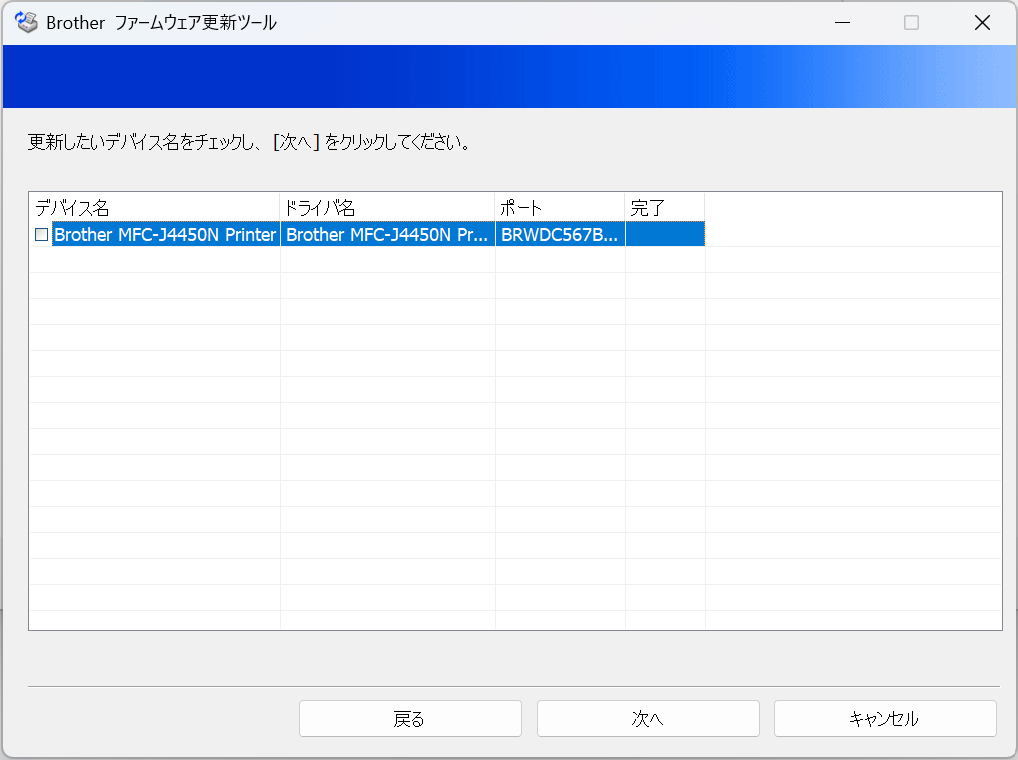Click the truncated driver name cell Brother MFC-J4450N Pr...
Viewport: 1018px width, 760px height.
tap(387, 234)
